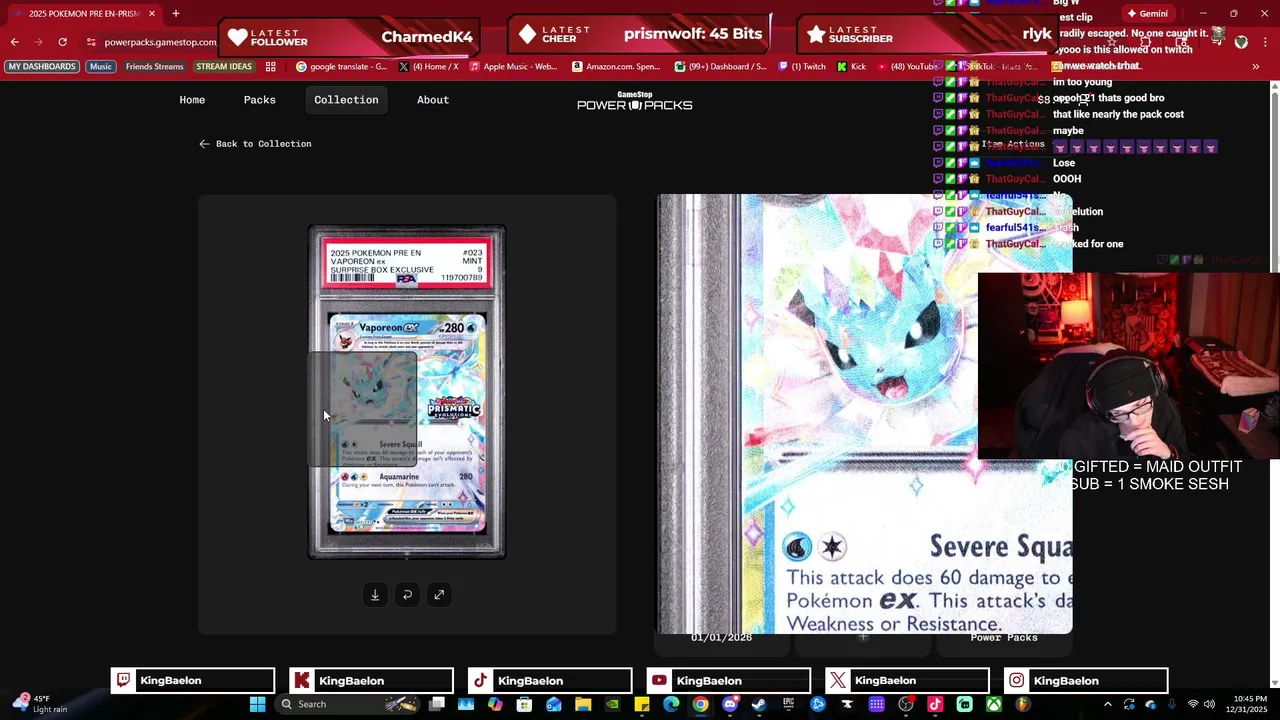
Task: Open the Music bookmark folder
Action: pos(101,67)
